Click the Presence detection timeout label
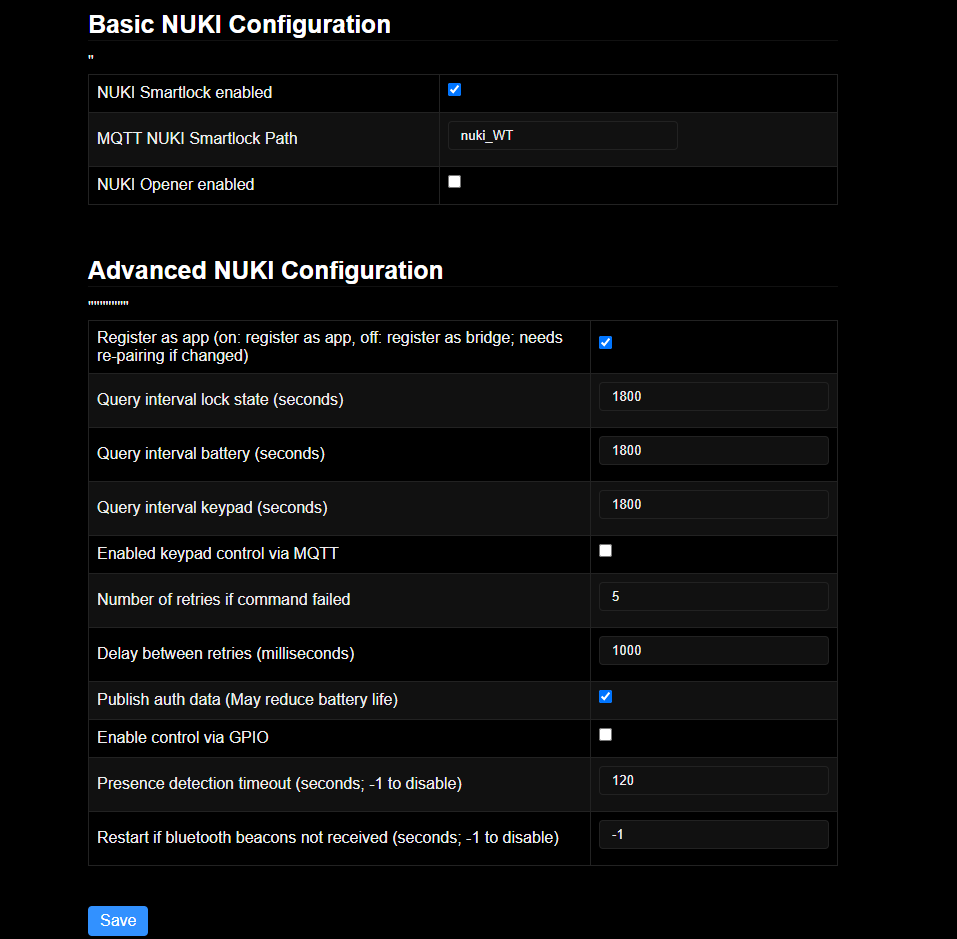 (x=280, y=783)
